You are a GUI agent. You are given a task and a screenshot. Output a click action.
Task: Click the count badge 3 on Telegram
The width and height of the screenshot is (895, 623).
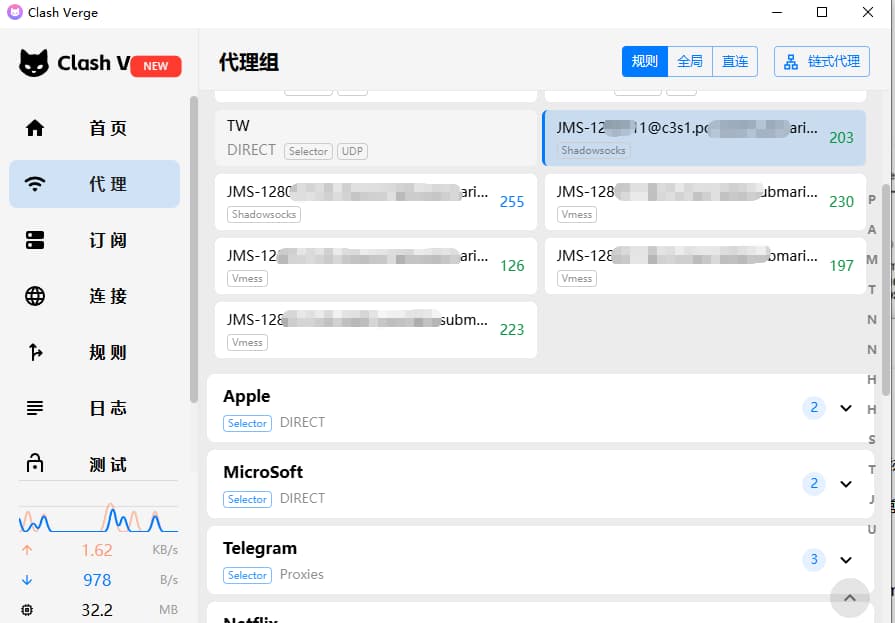point(814,559)
